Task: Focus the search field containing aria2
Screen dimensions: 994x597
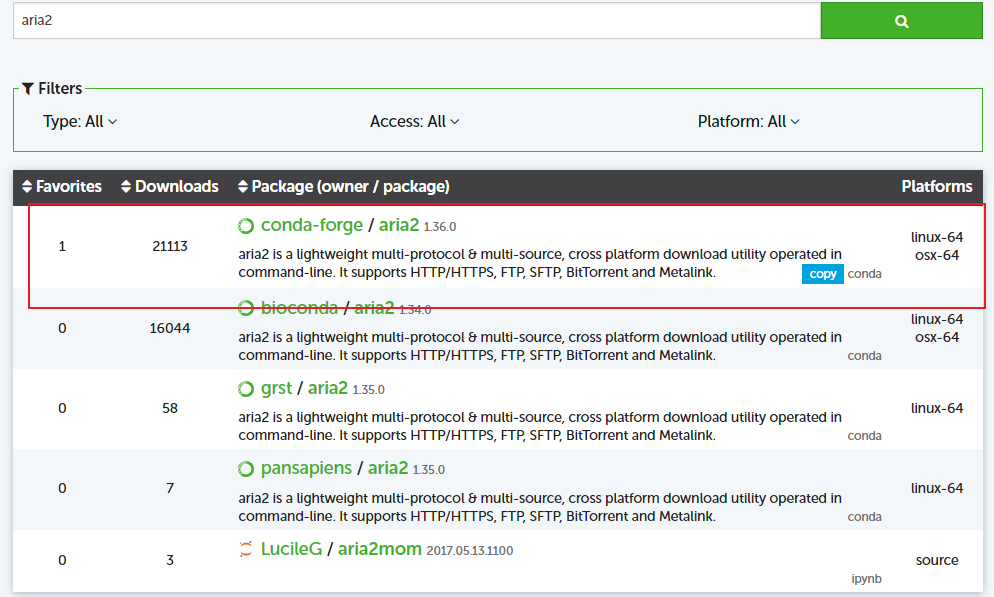Action: click(417, 20)
